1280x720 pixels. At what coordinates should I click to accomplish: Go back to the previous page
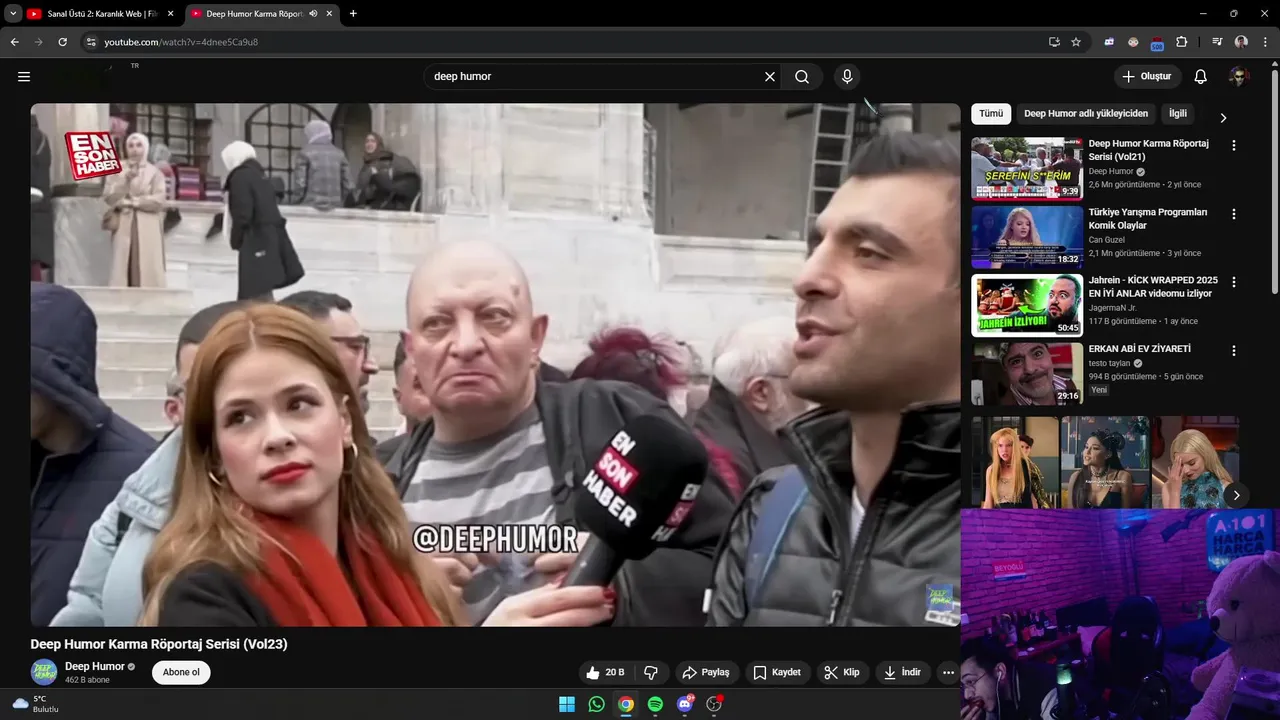15,42
